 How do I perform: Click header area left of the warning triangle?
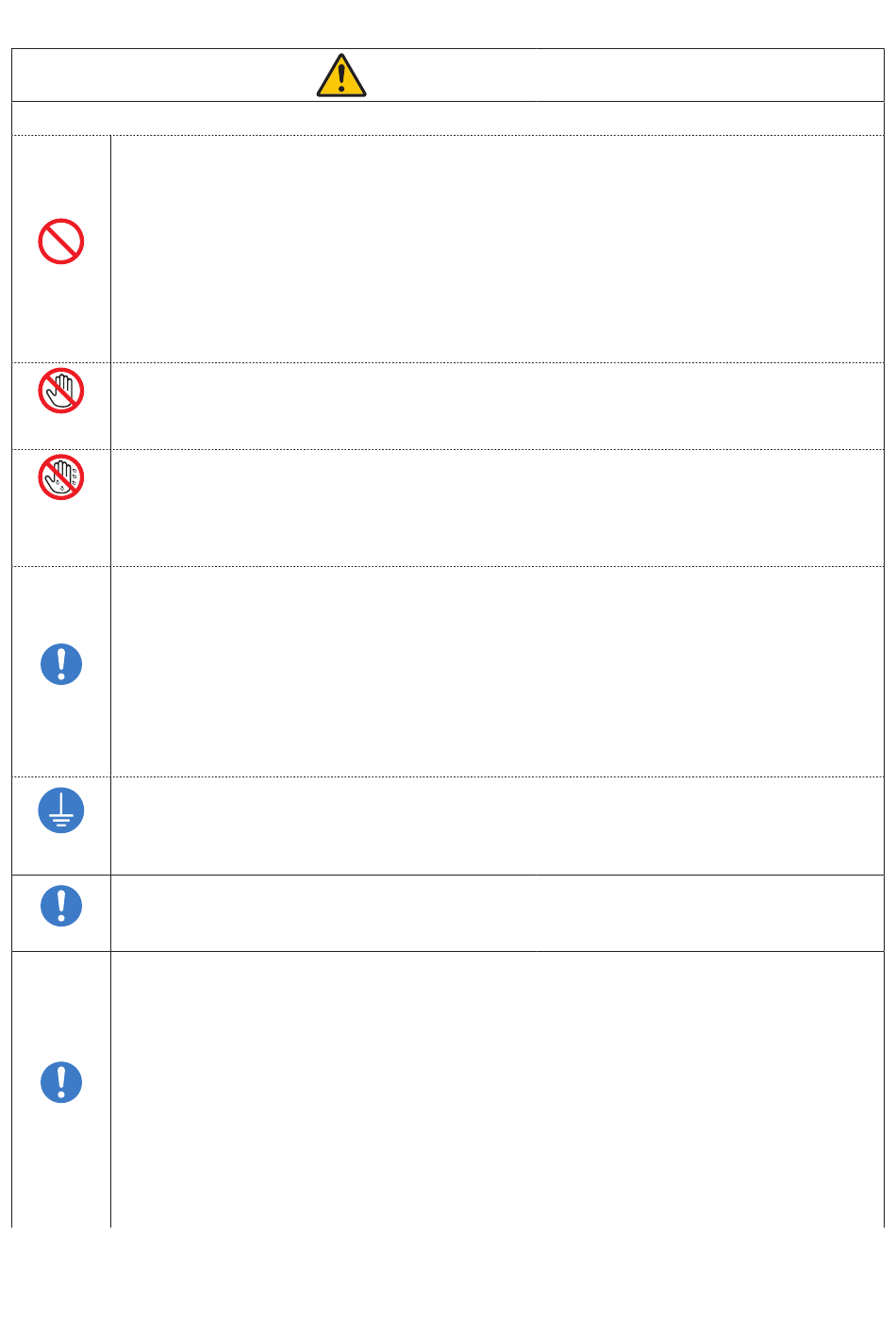coord(164,75)
